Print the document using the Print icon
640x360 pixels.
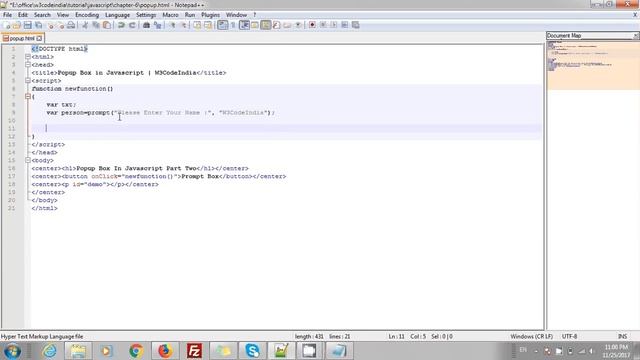click(x=71, y=25)
